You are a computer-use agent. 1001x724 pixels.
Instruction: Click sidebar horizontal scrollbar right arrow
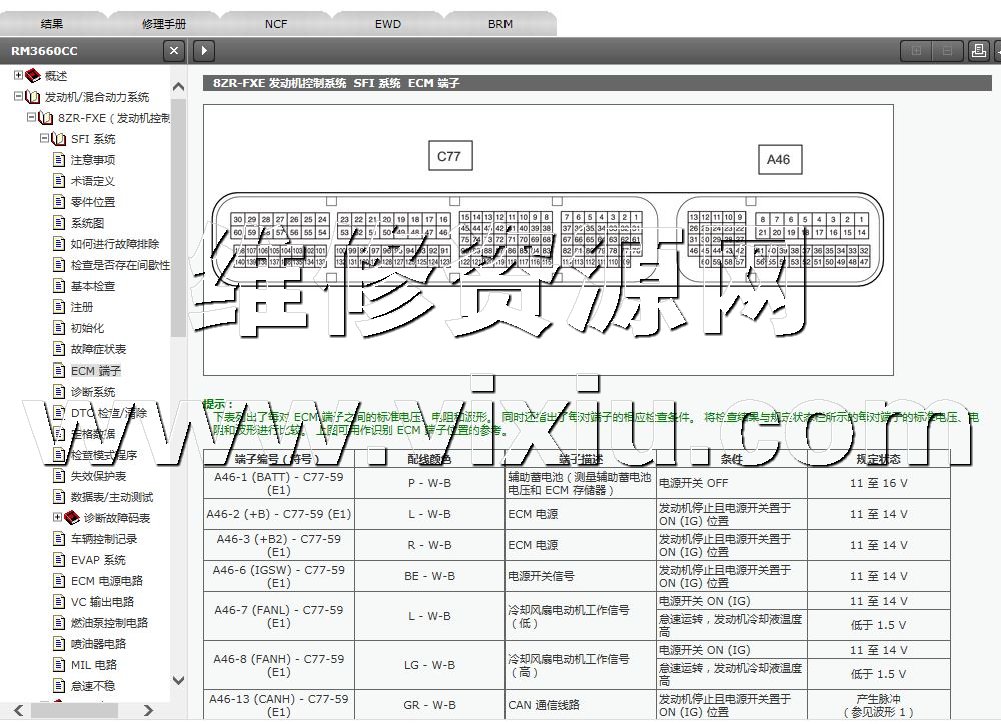pos(148,711)
